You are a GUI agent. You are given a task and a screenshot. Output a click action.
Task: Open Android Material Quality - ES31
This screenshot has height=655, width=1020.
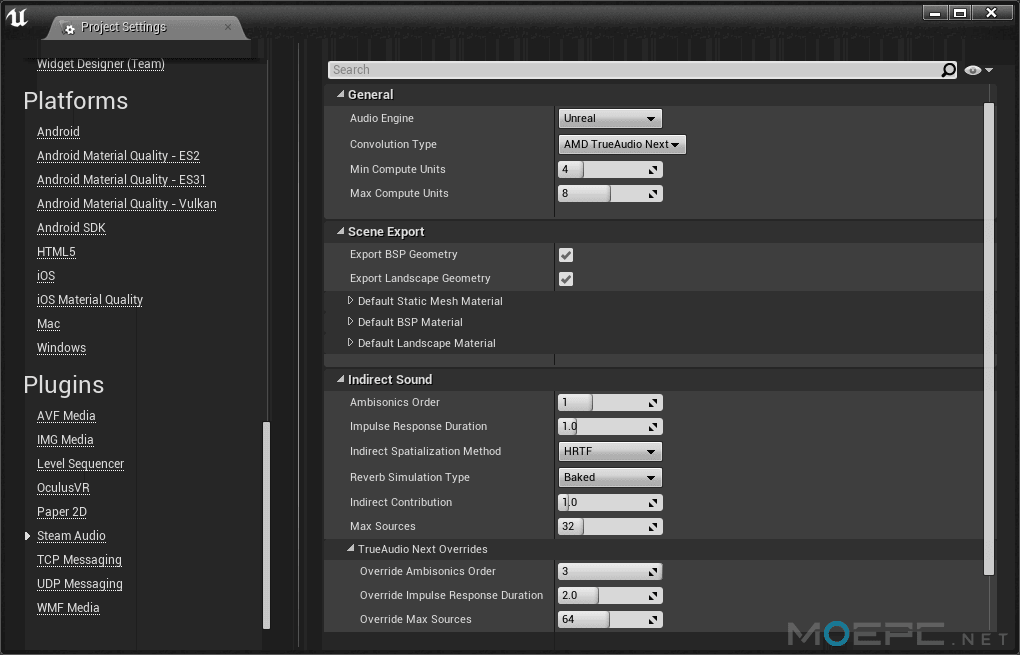[x=122, y=180]
